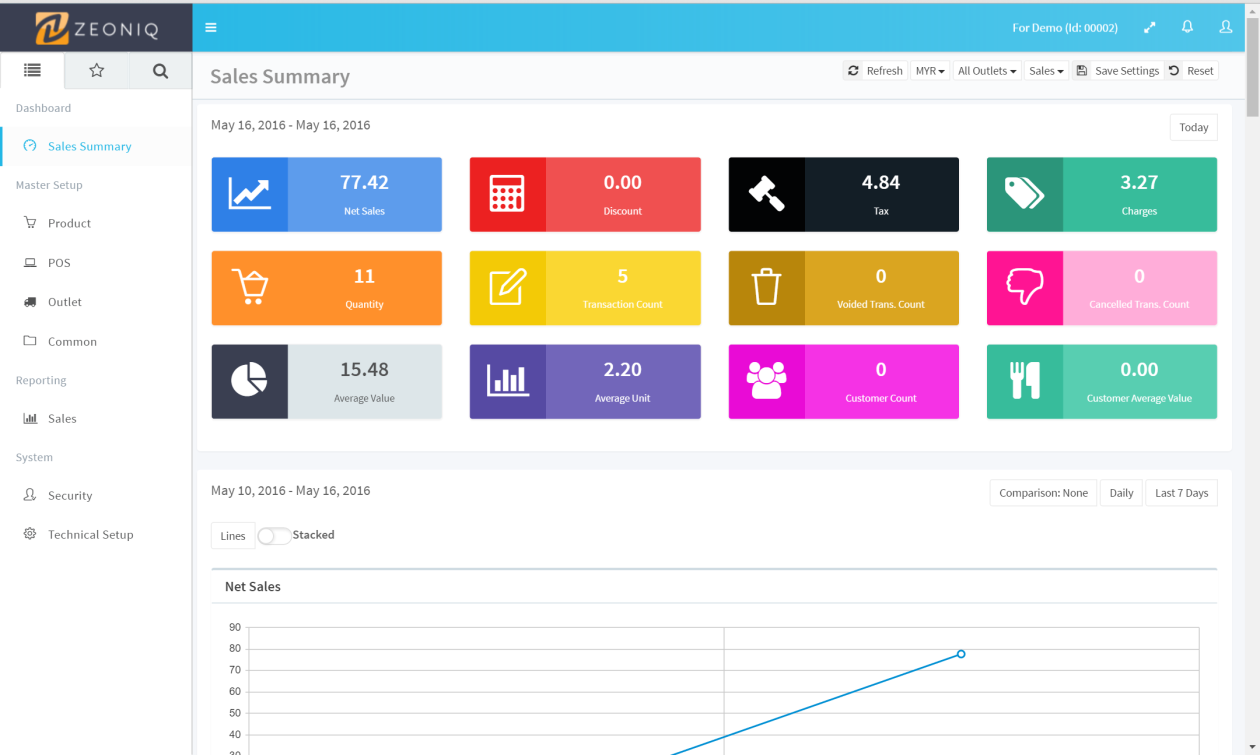The image size is (1260, 755).
Task: Click the data point on Net Sales line
Action: point(961,654)
